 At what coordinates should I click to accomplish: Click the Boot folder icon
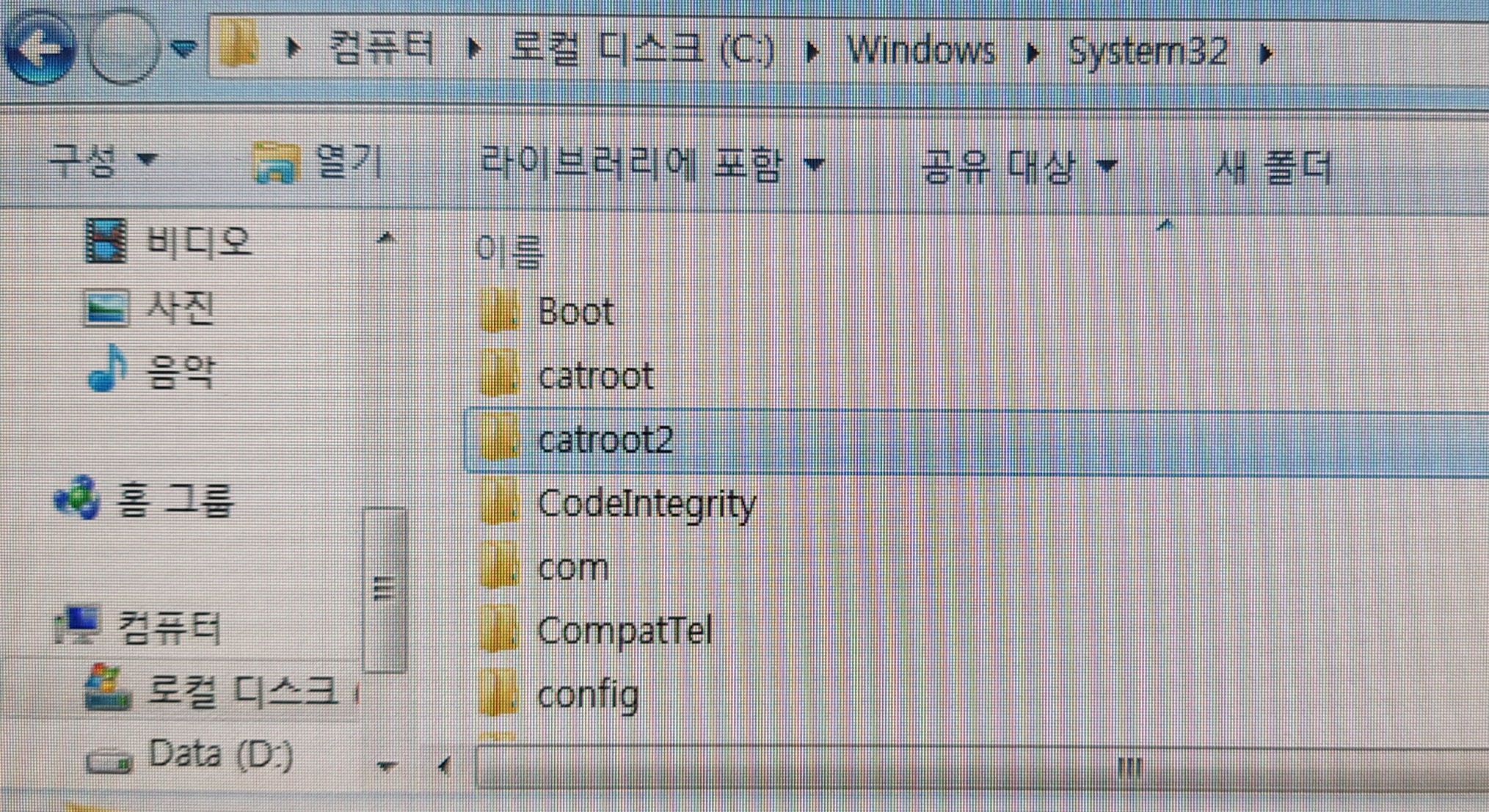pyautogui.click(x=500, y=311)
